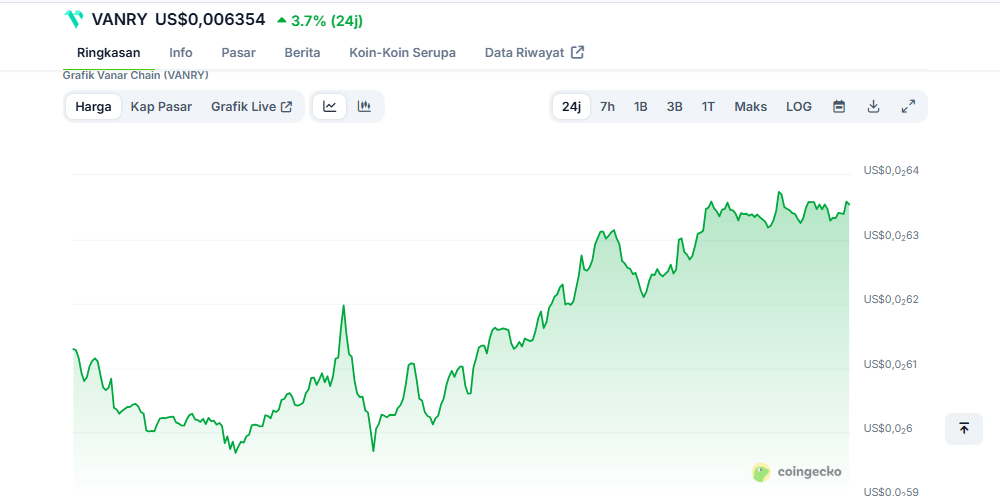Switch to line chart view icon
Screen dimensions: 1000x496
click(329, 106)
